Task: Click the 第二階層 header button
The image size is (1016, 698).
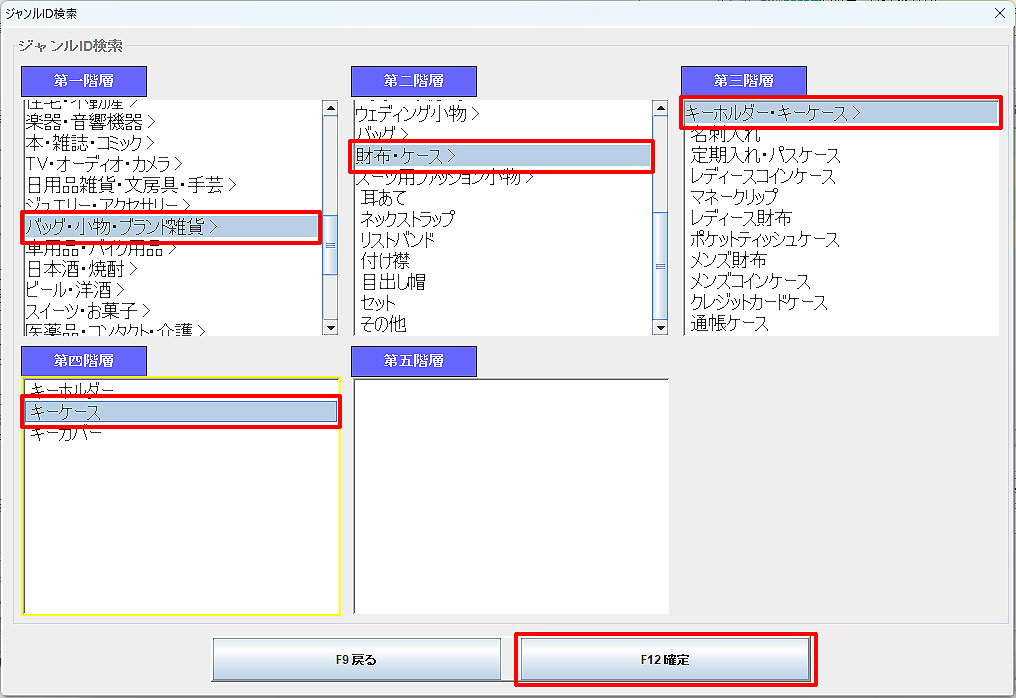Action: coord(413,81)
